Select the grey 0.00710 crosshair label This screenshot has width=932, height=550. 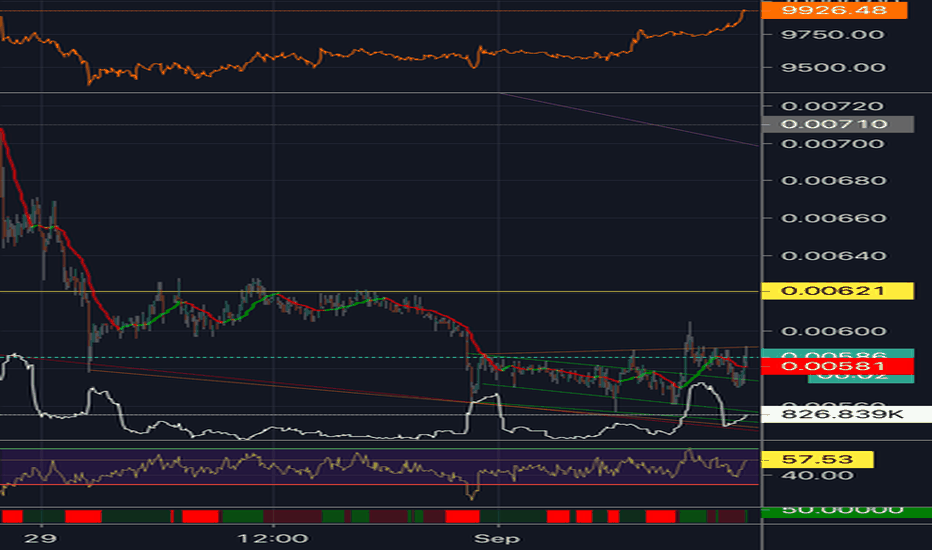click(837, 124)
